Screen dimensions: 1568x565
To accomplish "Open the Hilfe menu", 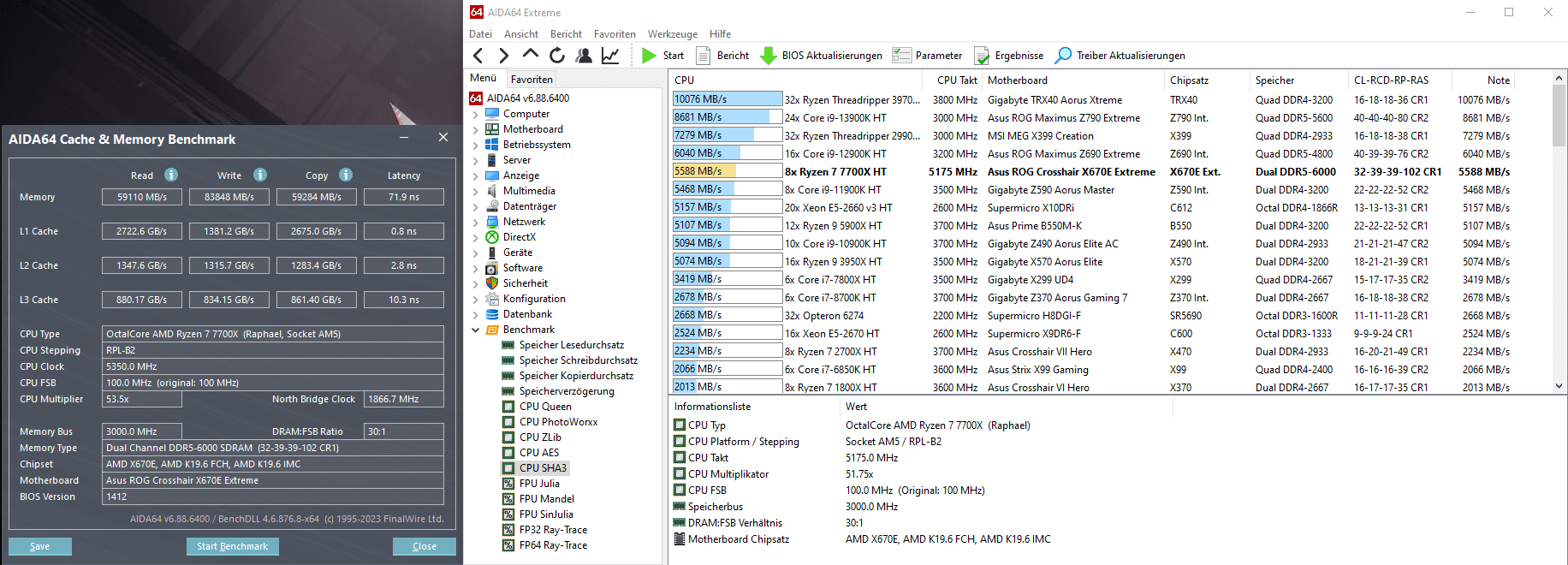I will tap(721, 34).
